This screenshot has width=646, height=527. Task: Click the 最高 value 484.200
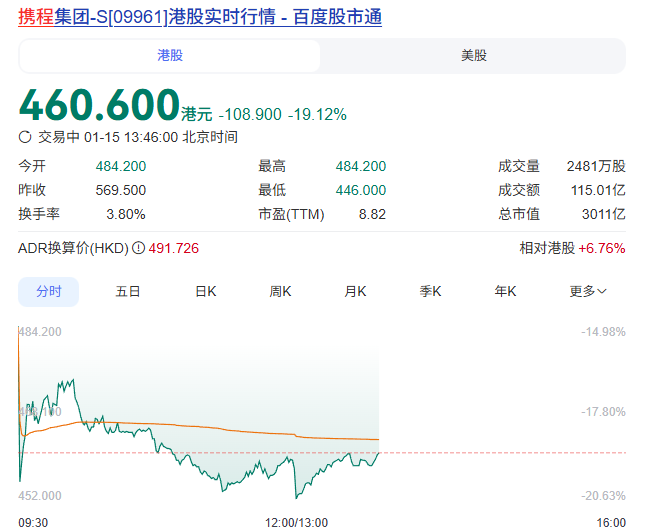pos(361,166)
